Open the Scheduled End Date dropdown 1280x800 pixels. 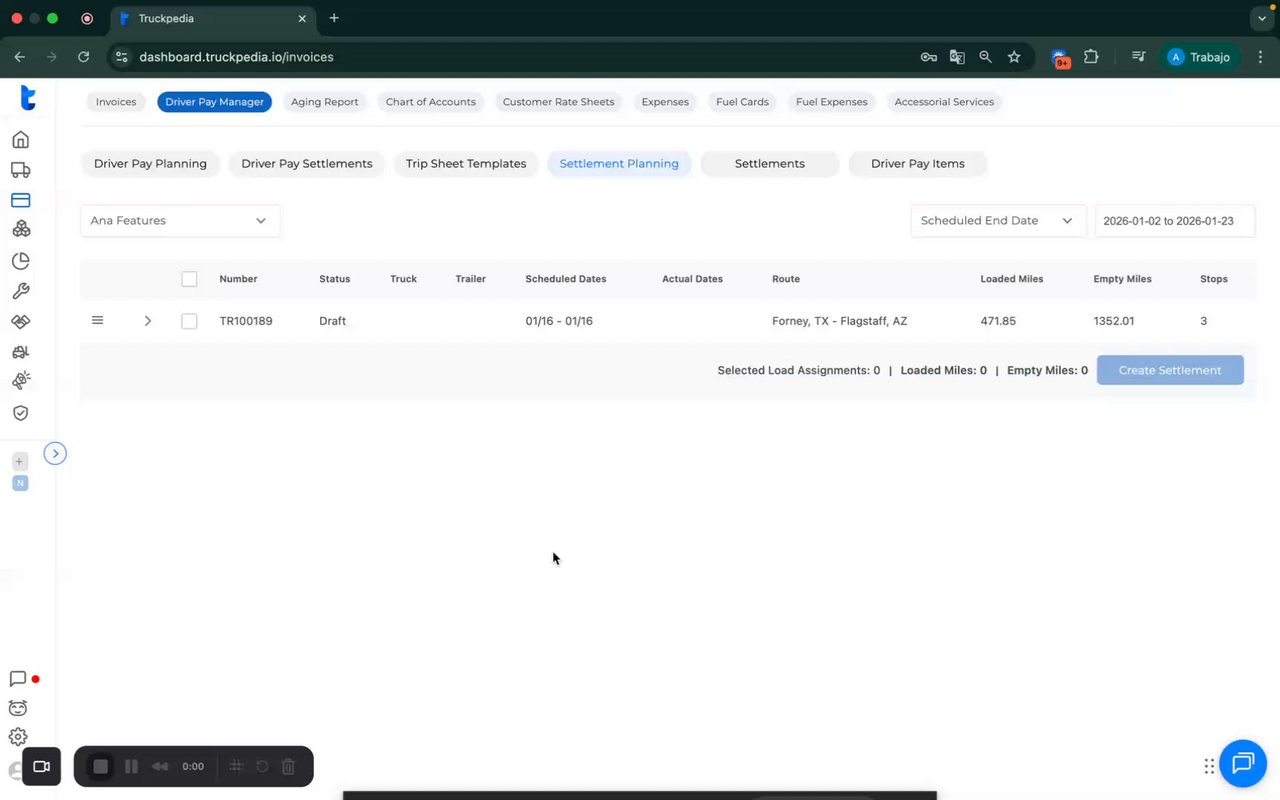(x=998, y=221)
